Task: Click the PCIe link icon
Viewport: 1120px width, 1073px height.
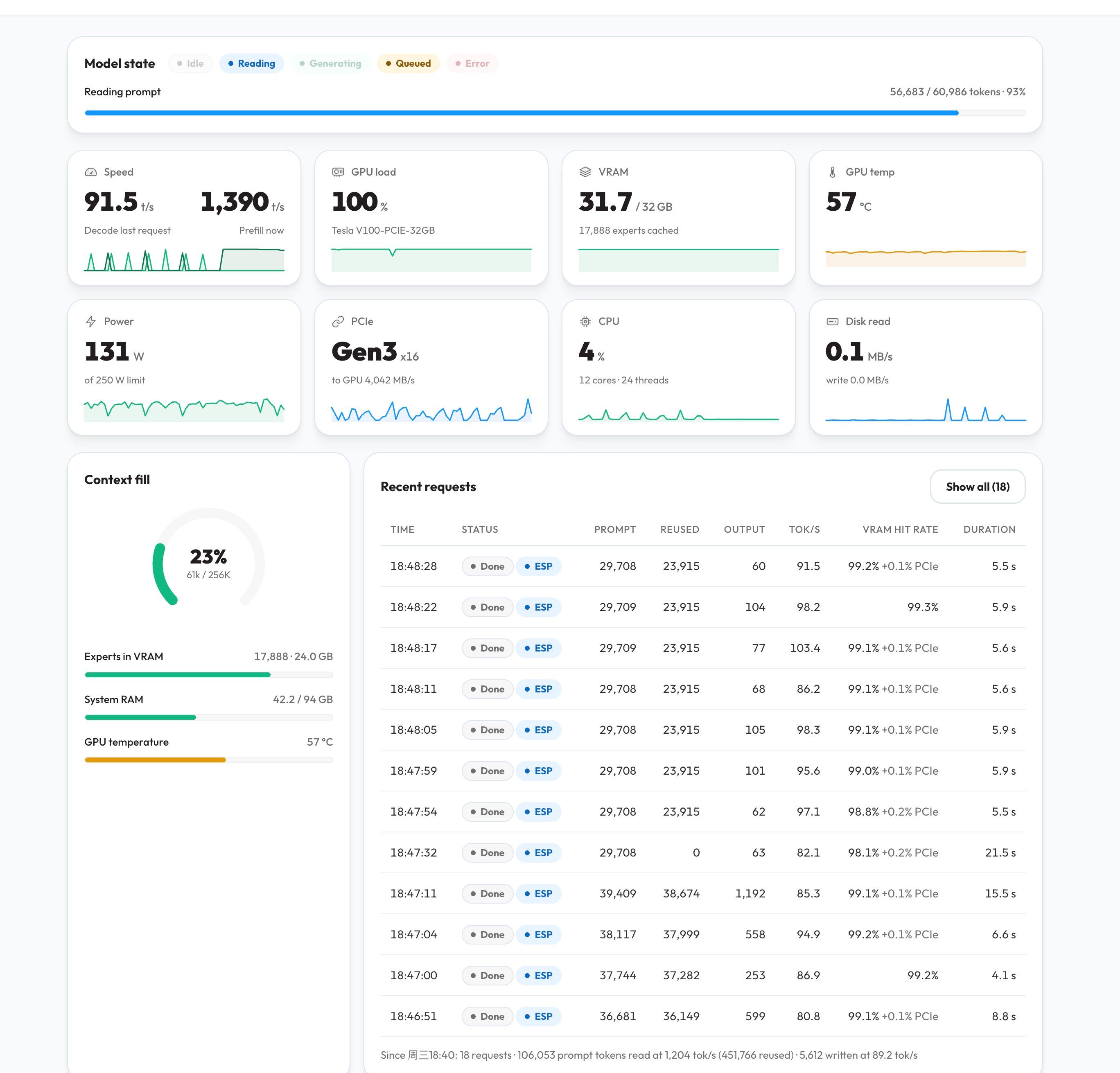Action: click(x=338, y=322)
